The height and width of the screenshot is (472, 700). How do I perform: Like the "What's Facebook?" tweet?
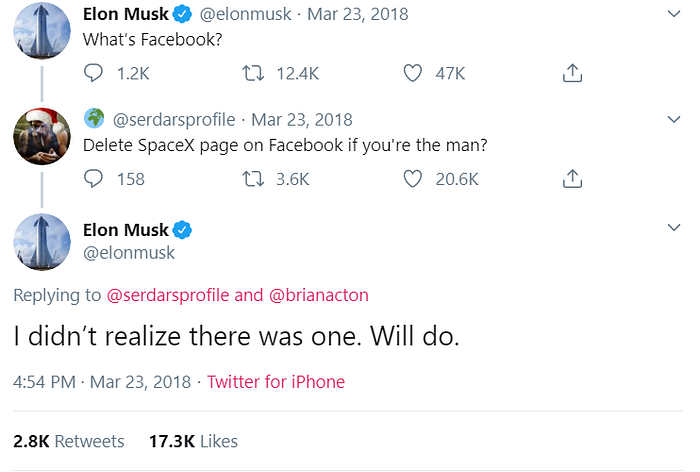click(x=413, y=73)
